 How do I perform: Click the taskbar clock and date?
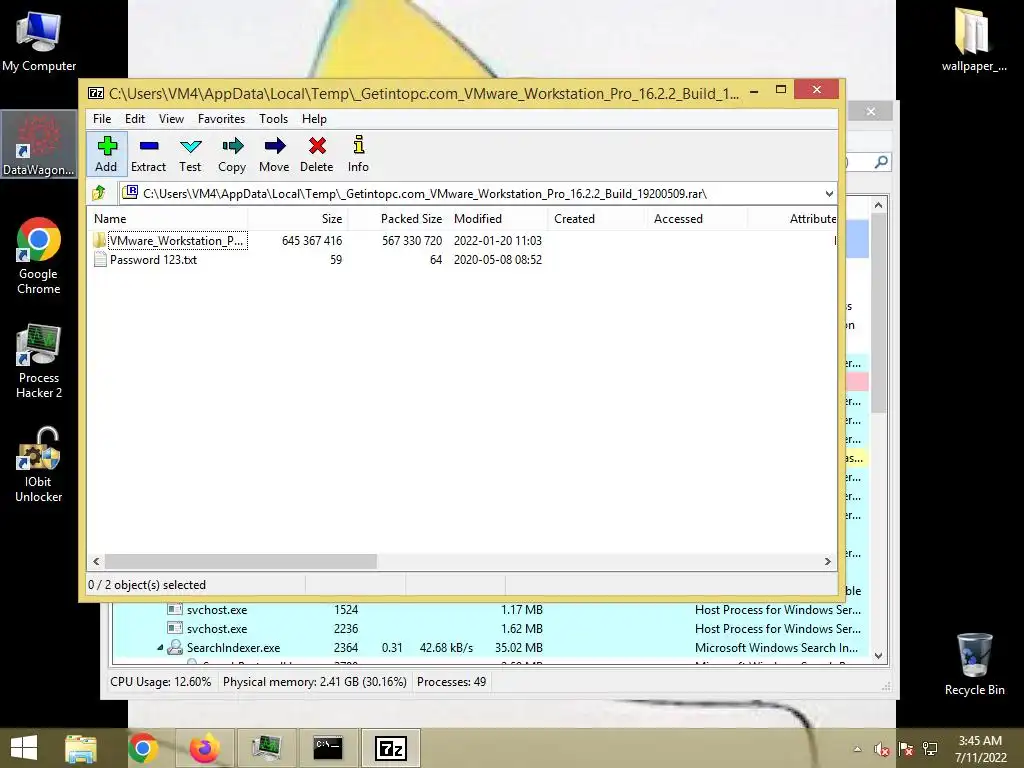click(980, 749)
